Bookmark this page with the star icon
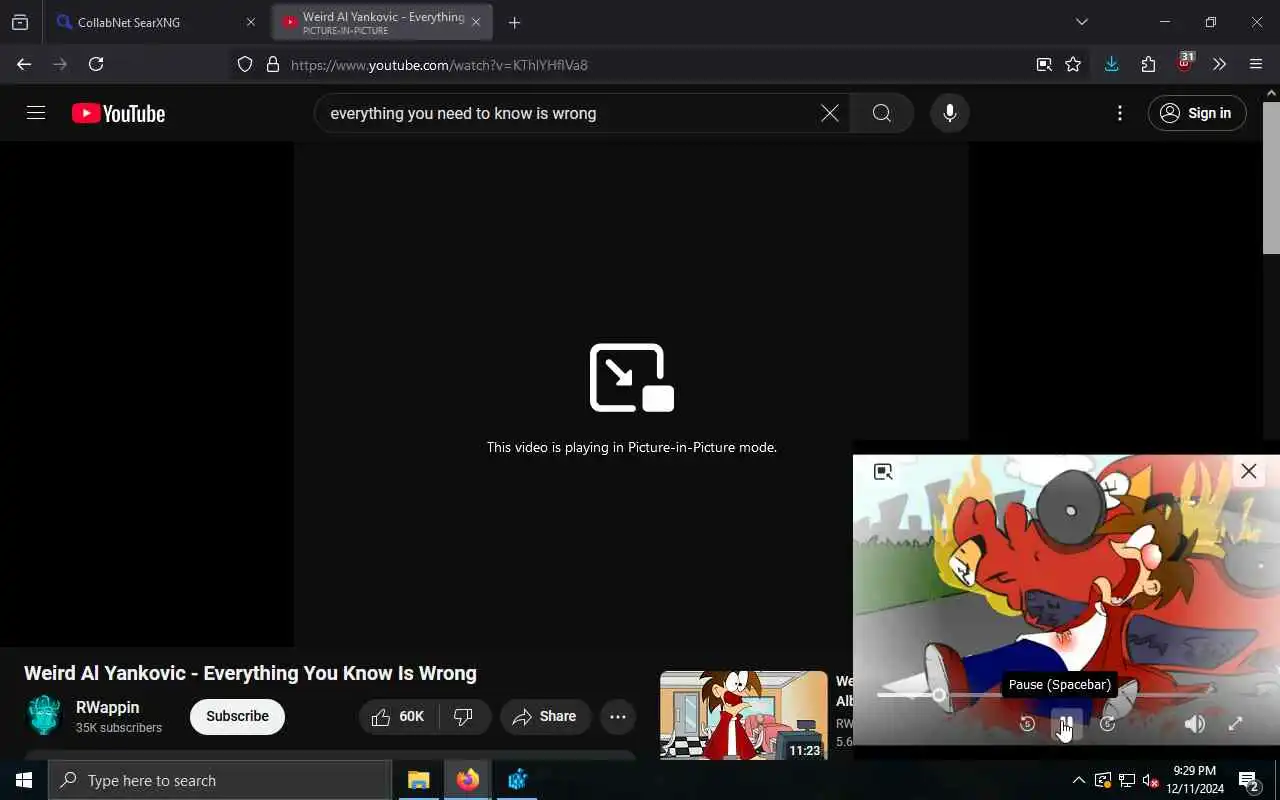This screenshot has width=1280, height=800. (x=1073, y=65)
